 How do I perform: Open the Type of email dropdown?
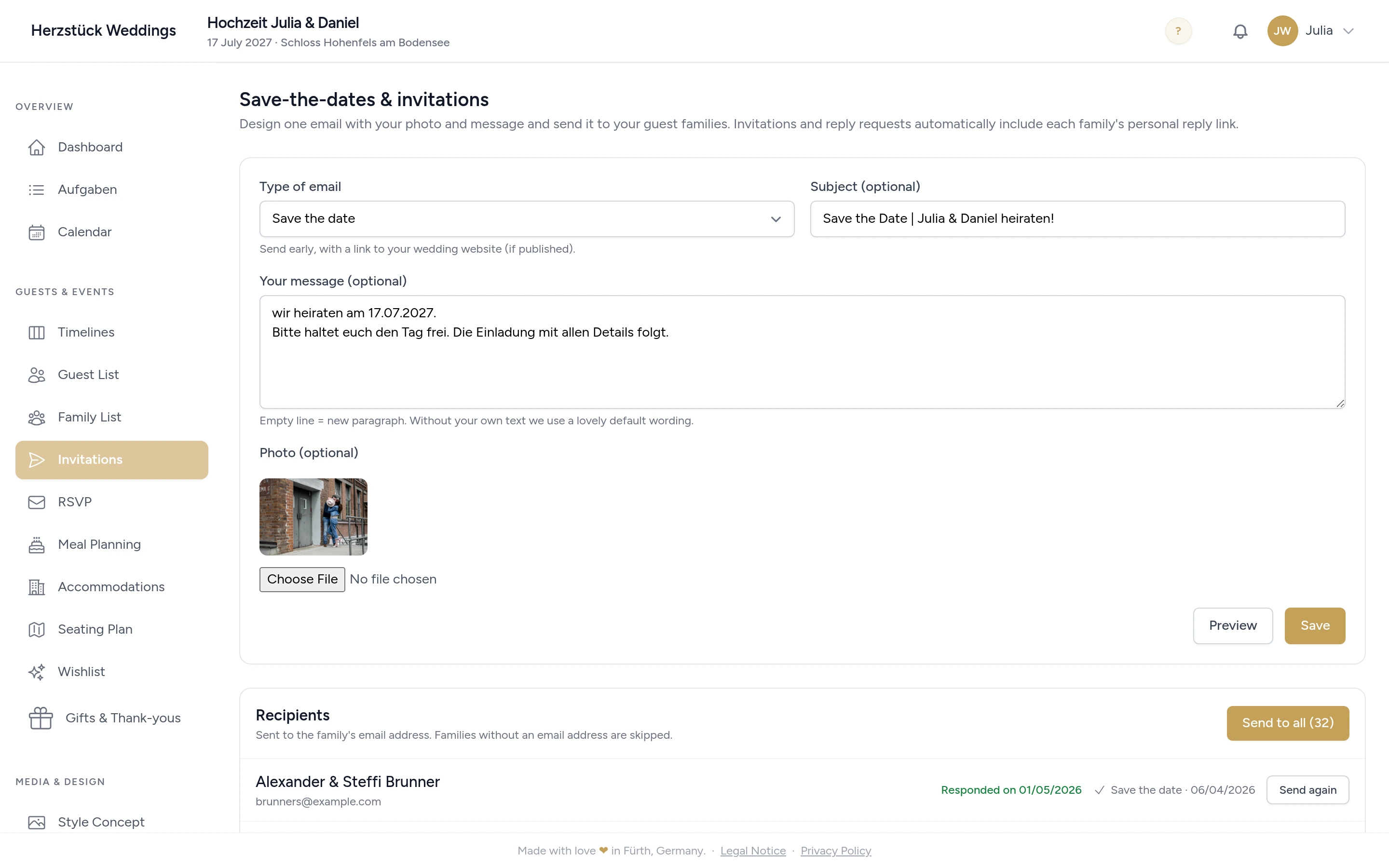tap(527, 219)
